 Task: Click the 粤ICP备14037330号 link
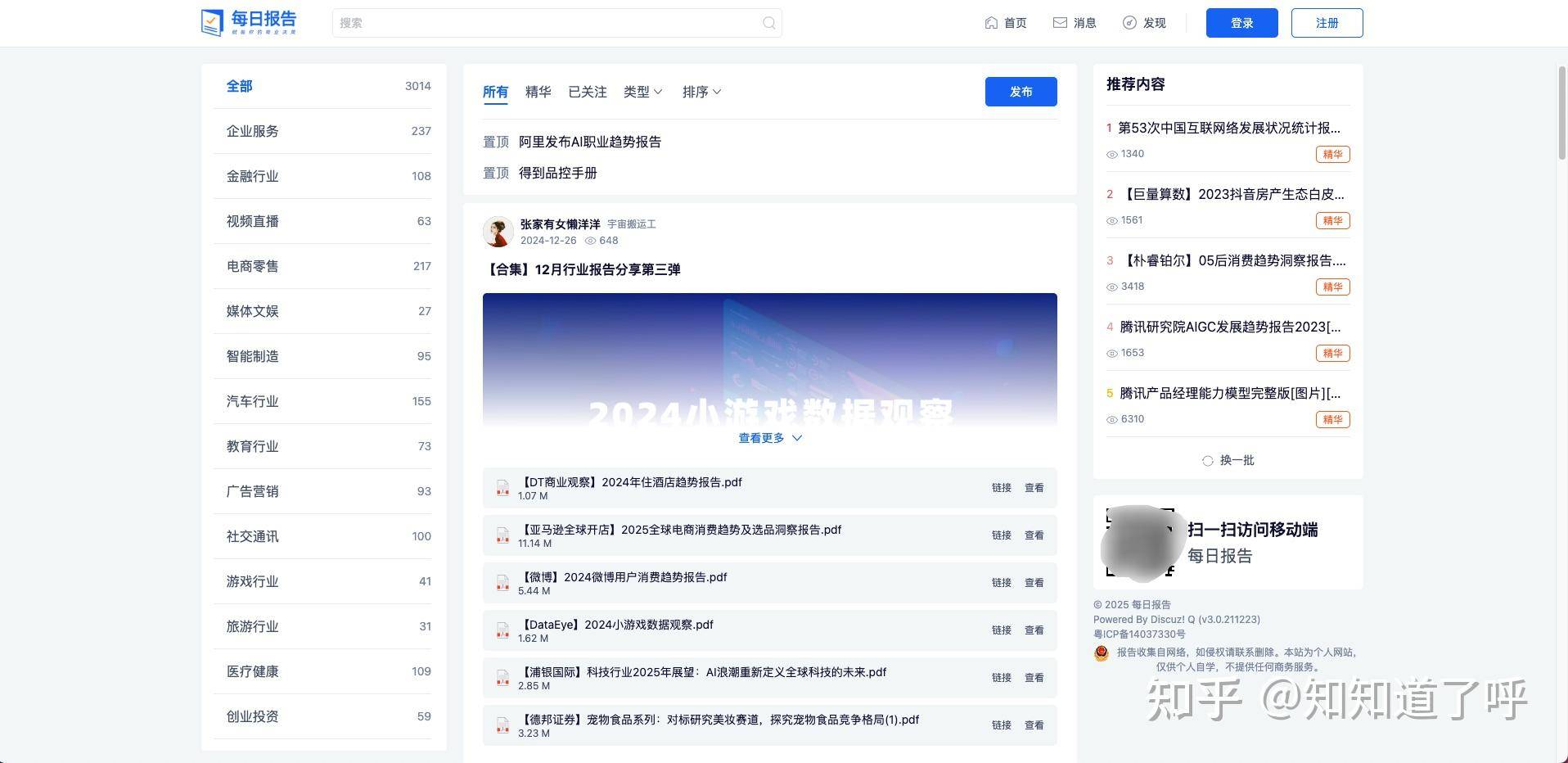click(1139, 634)
